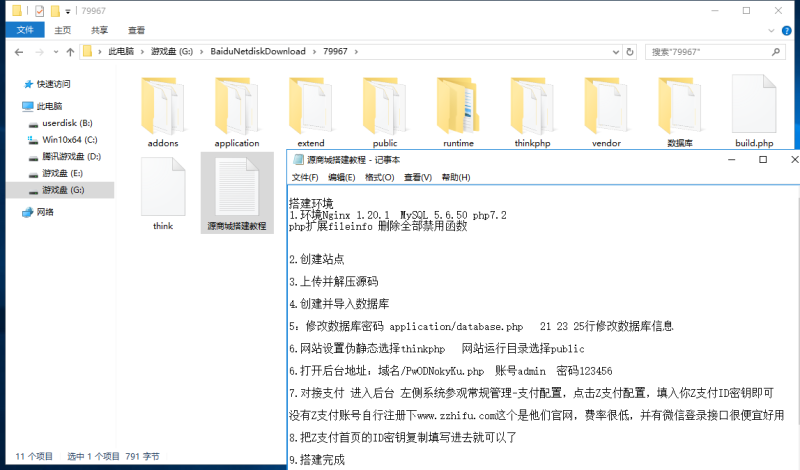
Task: Click the Explorer back arrow
Action: (x=19, y=52)
